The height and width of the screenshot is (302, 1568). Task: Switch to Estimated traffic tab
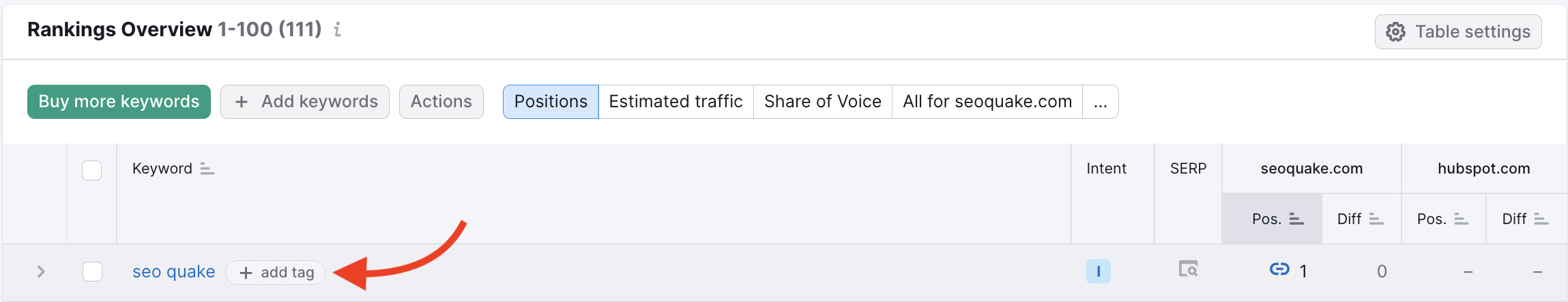point(676,102)
